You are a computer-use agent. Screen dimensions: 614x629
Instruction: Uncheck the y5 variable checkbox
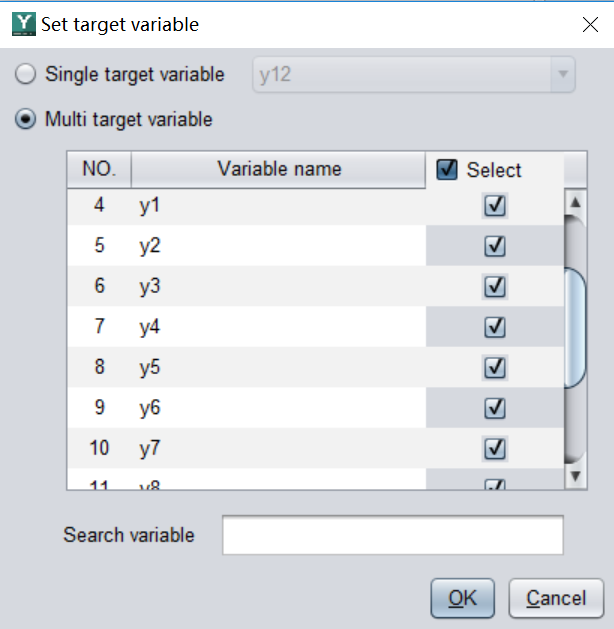click(x=494, y=368)
